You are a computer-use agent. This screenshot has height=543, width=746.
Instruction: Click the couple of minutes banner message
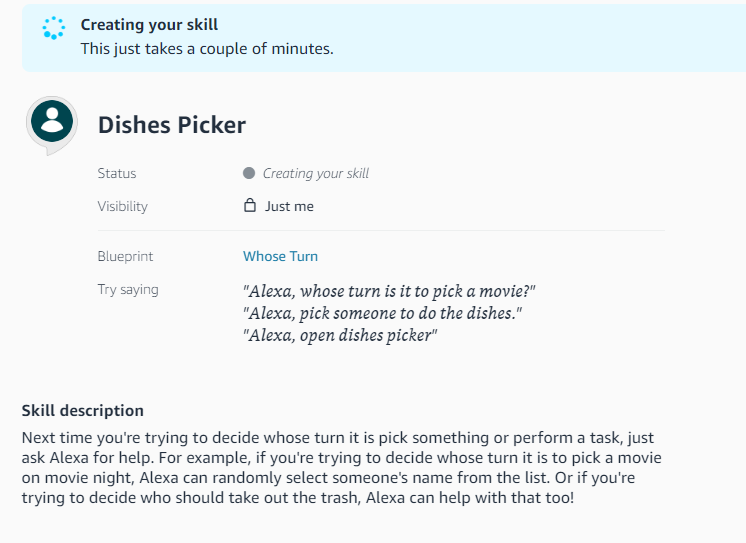tap(207, 48)
